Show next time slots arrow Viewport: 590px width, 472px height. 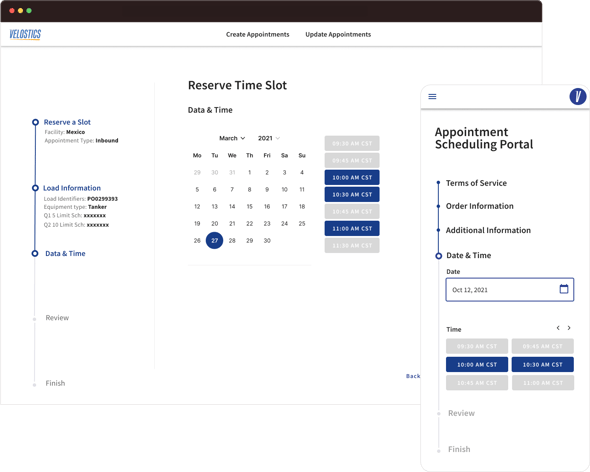pyautogui.click(x=569, y=328)
